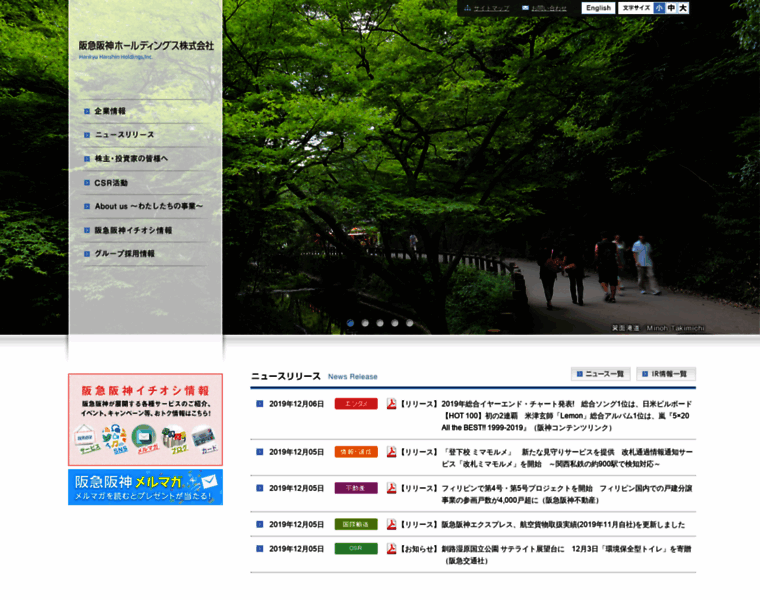
Task: Click the 阪急阪神ホールディングス company logo
Action: click(146, 48)
